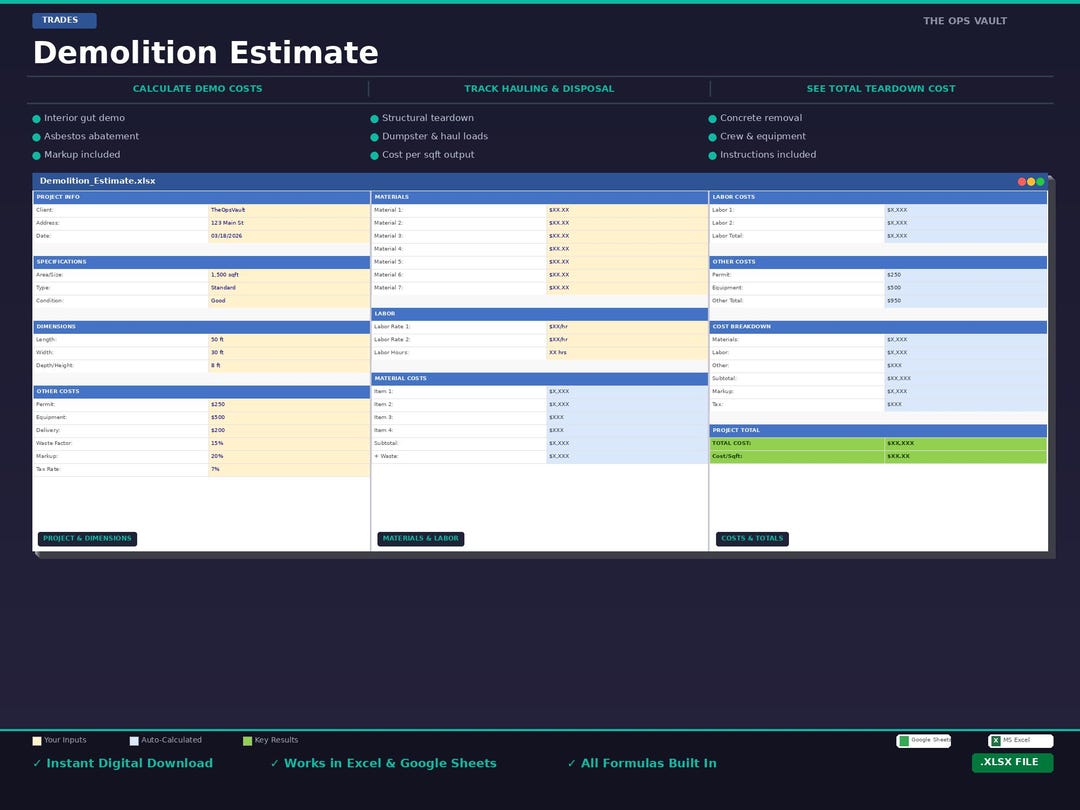Click the yellow window dot of Demolition_Estimate.xlsx
The width and height of the screenshot is (1080, 810).
tap(1031, 182)
